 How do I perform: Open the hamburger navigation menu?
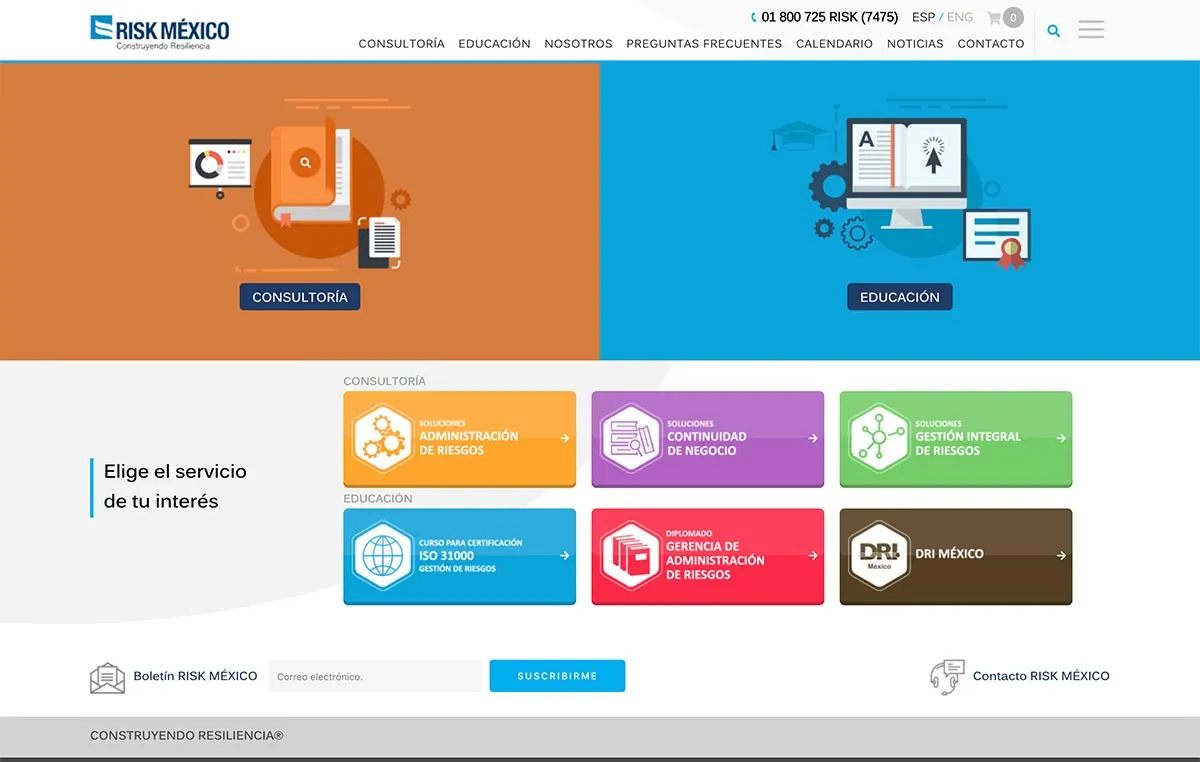tap(1091, 29)
